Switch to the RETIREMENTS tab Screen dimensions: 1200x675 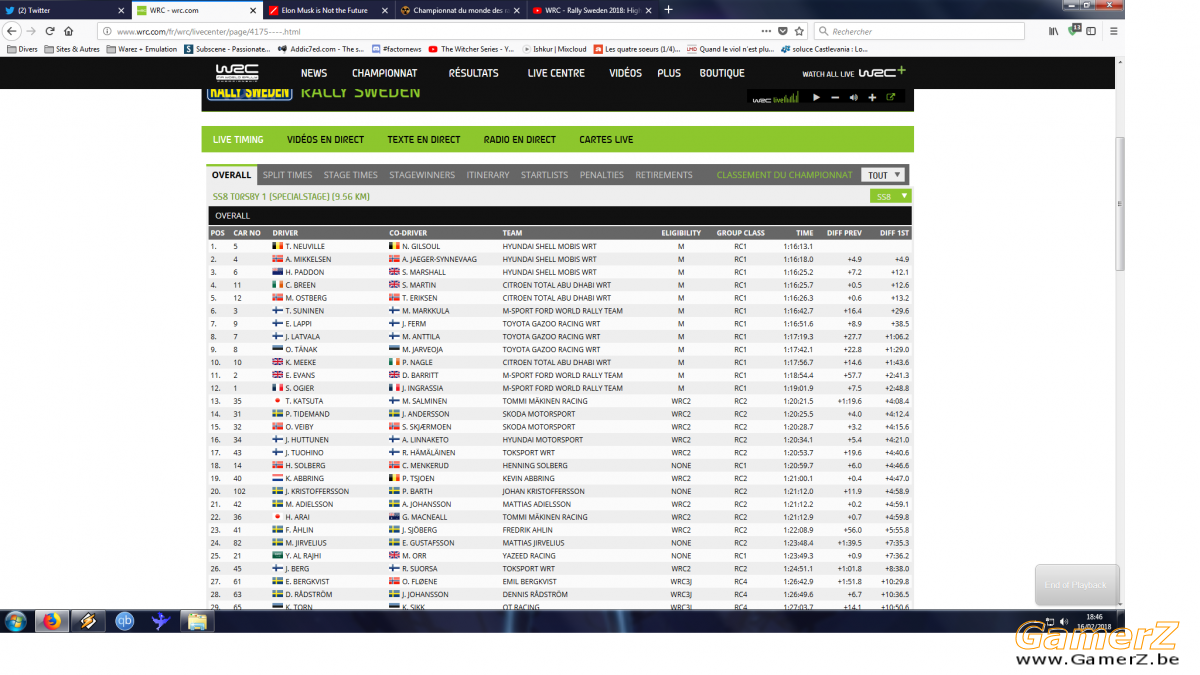click(664, 175)
